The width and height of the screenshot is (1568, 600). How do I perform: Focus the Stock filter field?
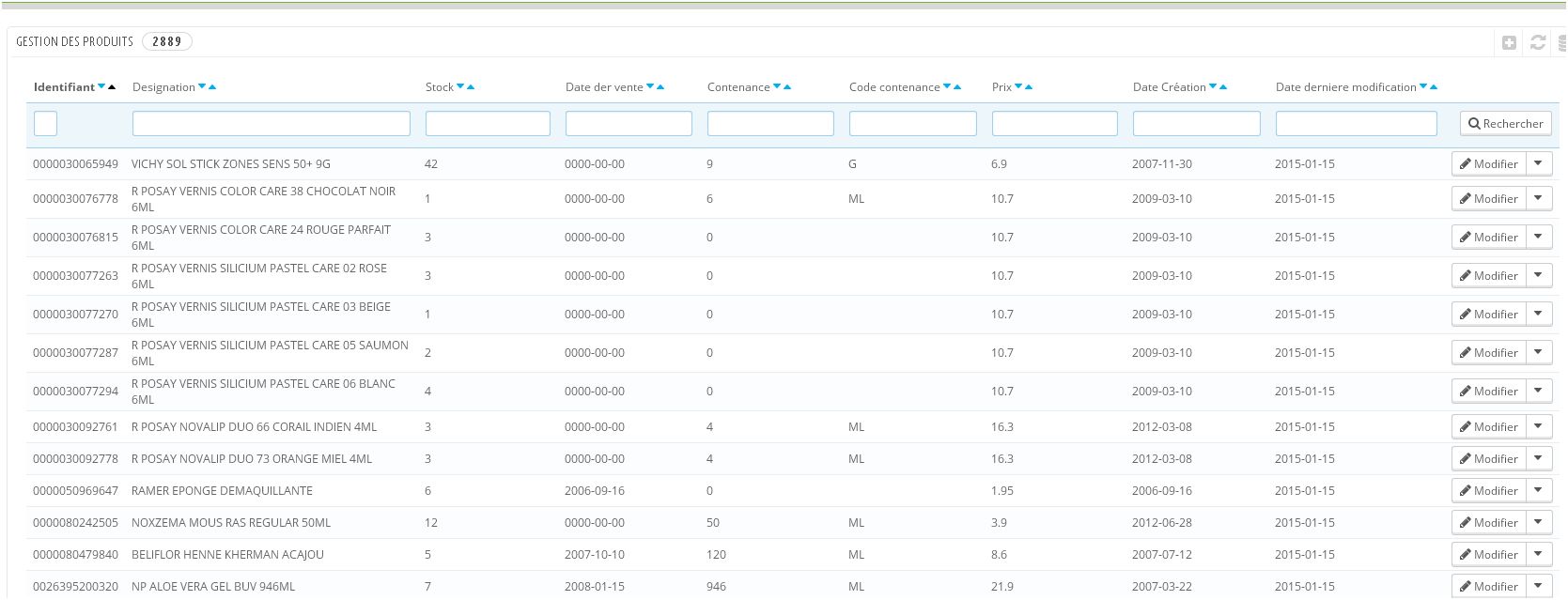click(488, 123)
